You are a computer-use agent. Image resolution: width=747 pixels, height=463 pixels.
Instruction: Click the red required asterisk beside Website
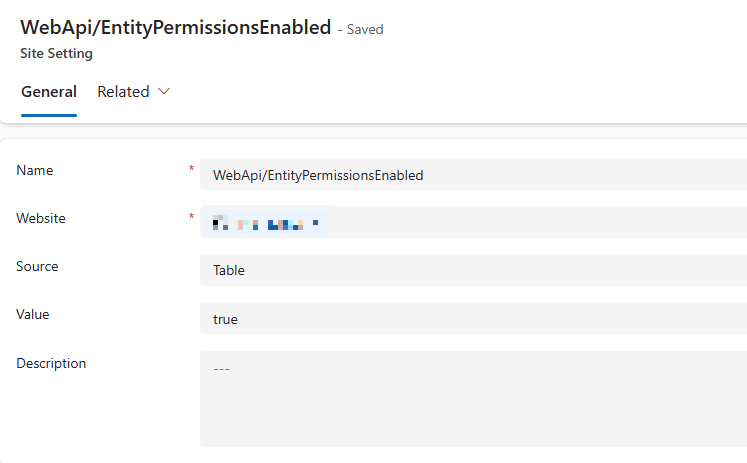click(191, 217)
